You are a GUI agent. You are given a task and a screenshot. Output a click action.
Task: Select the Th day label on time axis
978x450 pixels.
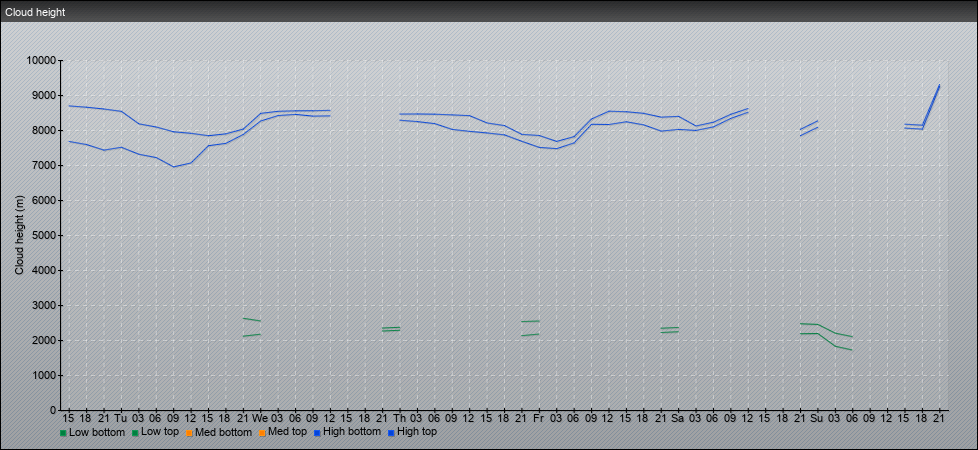click(399, 417)
